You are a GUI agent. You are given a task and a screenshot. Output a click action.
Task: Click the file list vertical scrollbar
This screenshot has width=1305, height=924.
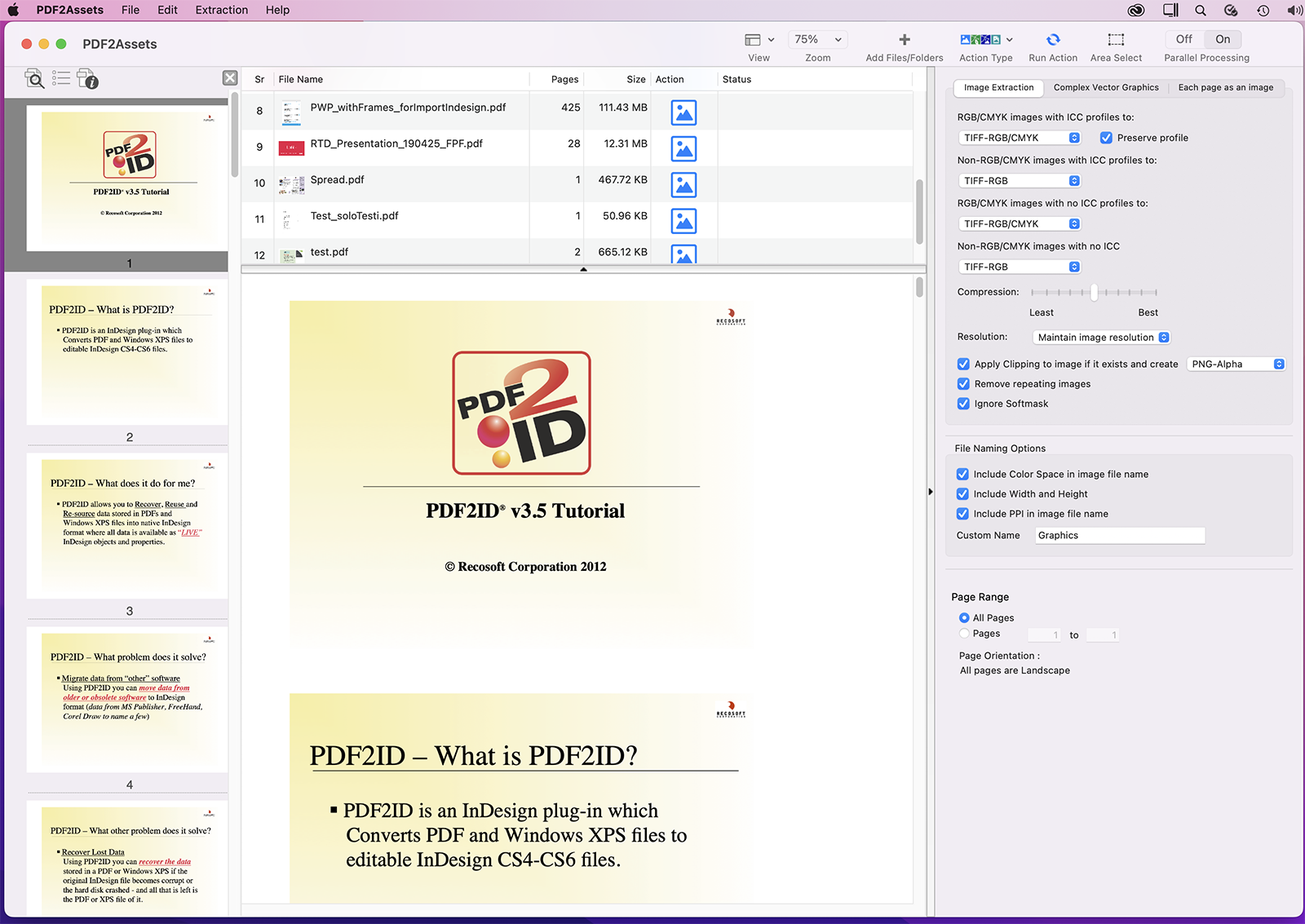[x=919, y=212]
